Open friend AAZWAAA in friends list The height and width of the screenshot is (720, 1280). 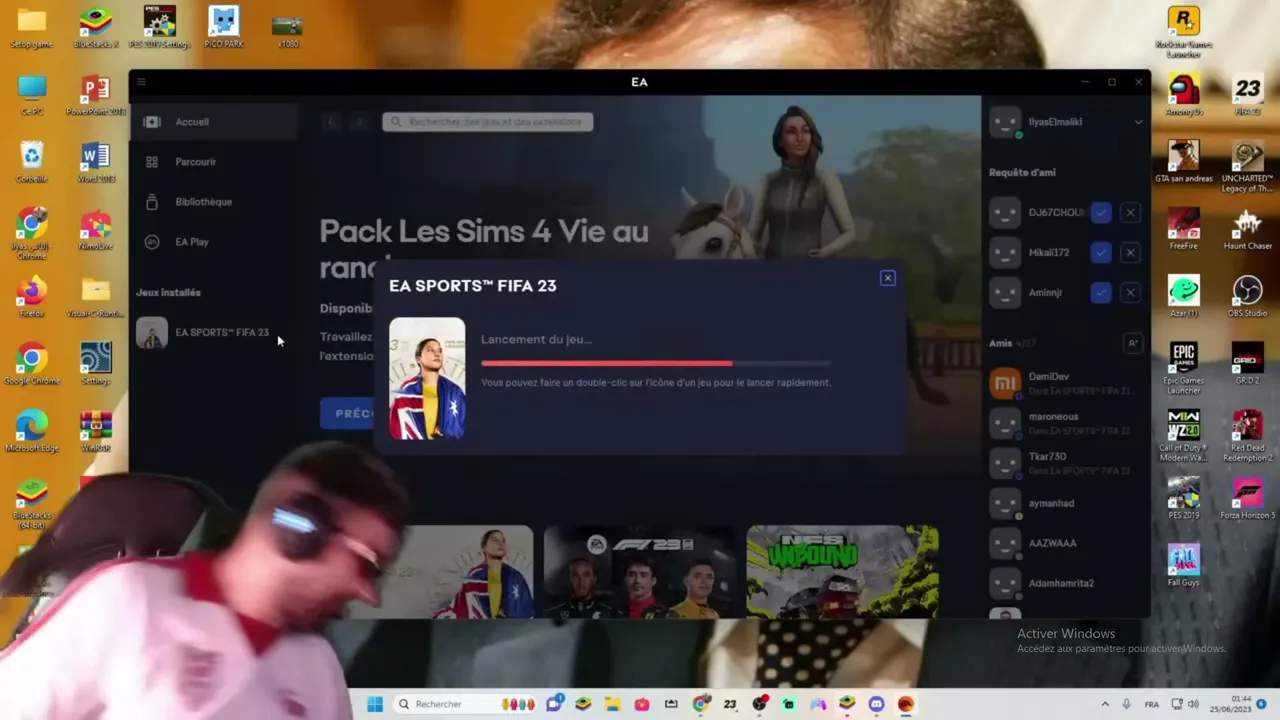pos(1066,543)
